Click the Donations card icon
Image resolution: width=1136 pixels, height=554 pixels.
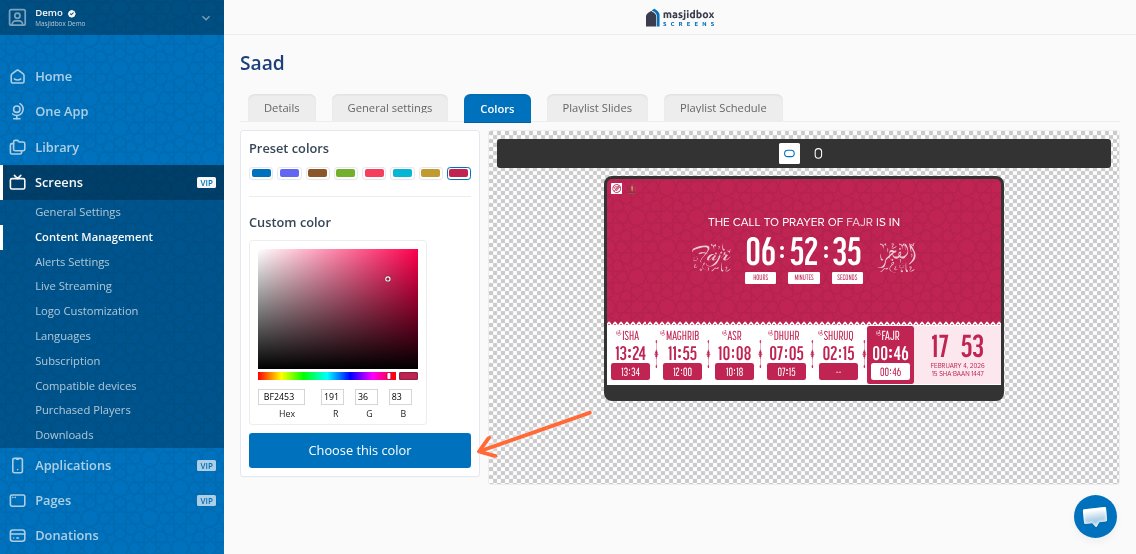coord(17,535)
